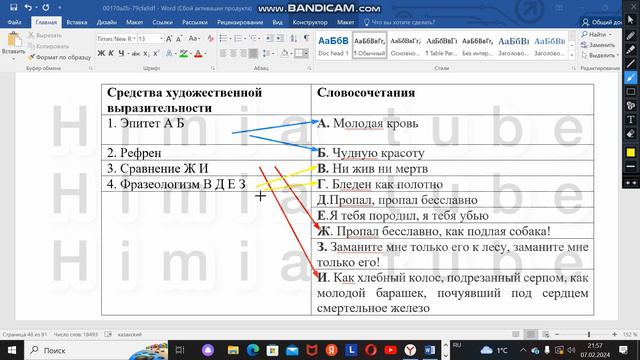Clear all formatting icon
The width and height of the screenshot is (640, 360).
pos(210,39)
